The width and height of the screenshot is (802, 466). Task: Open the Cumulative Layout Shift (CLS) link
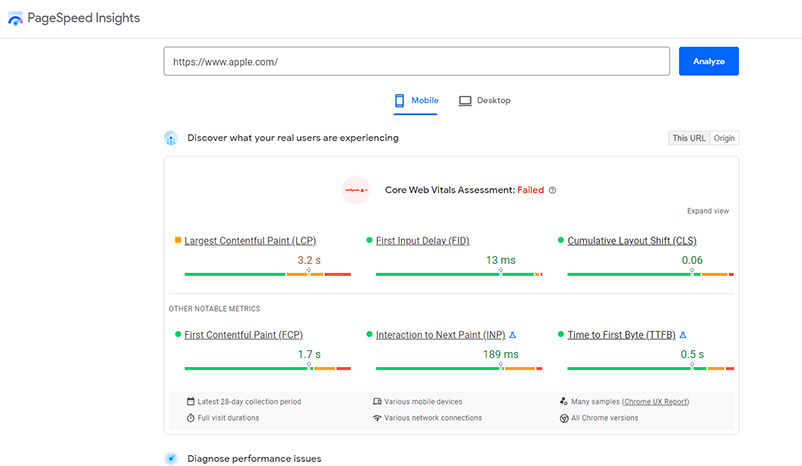pyautogui.click(x=632, y=241)
